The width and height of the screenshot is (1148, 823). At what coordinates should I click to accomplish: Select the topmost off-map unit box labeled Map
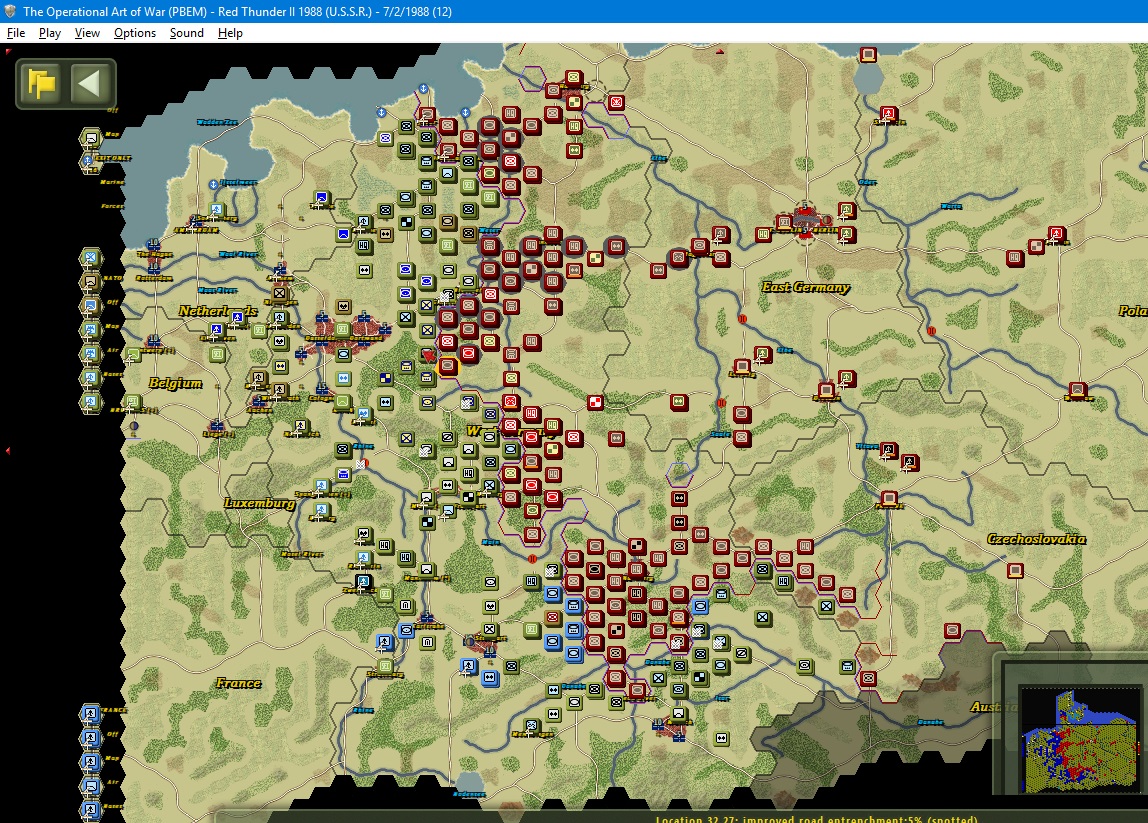coord(91,137)
